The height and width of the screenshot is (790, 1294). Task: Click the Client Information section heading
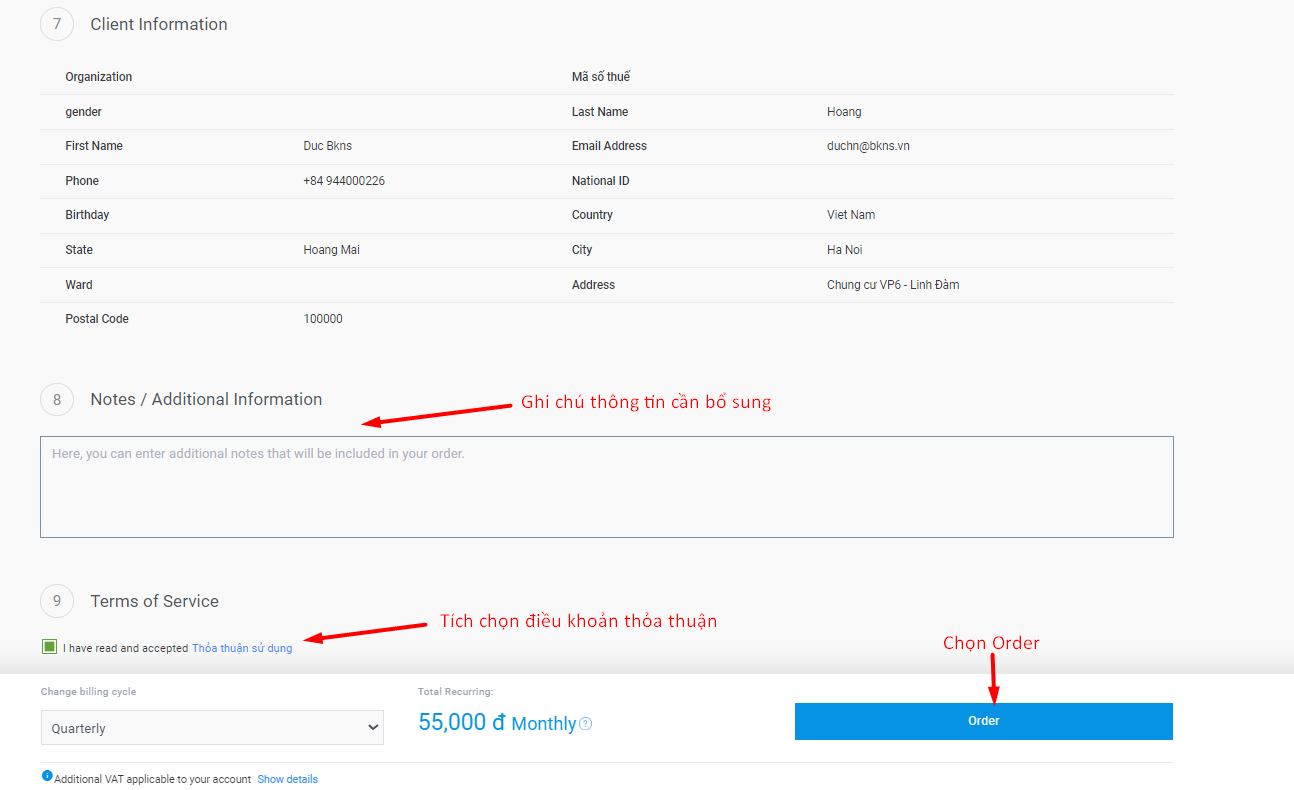(x=159, y=24)
